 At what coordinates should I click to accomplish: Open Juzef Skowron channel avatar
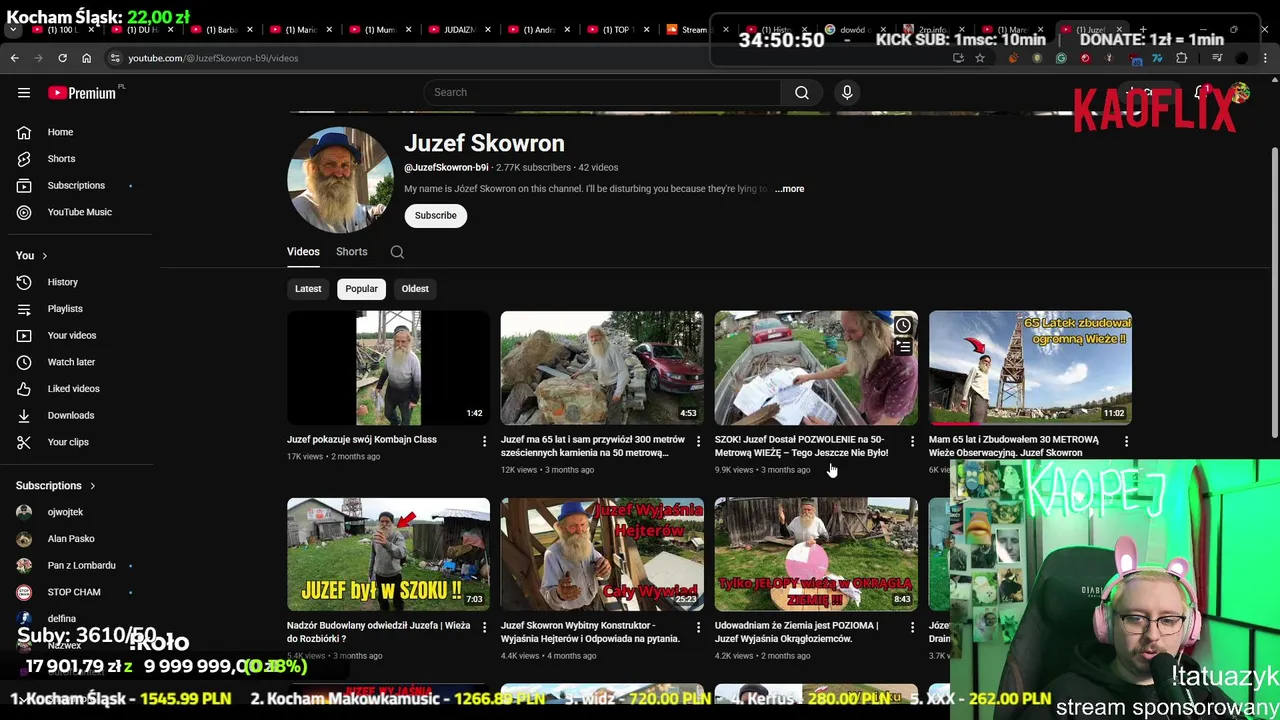[340, 180]
